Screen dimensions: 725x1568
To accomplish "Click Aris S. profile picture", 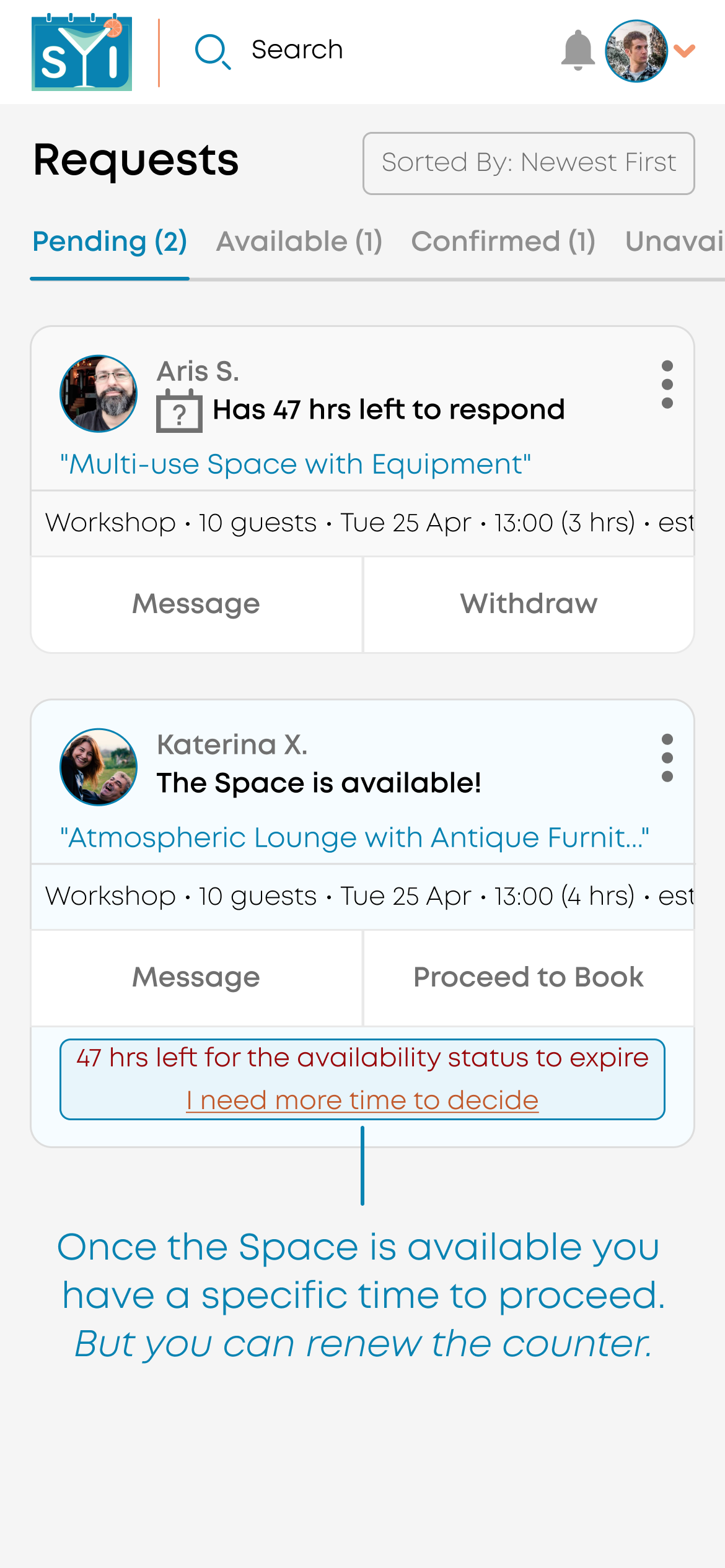I will point(99,393).
